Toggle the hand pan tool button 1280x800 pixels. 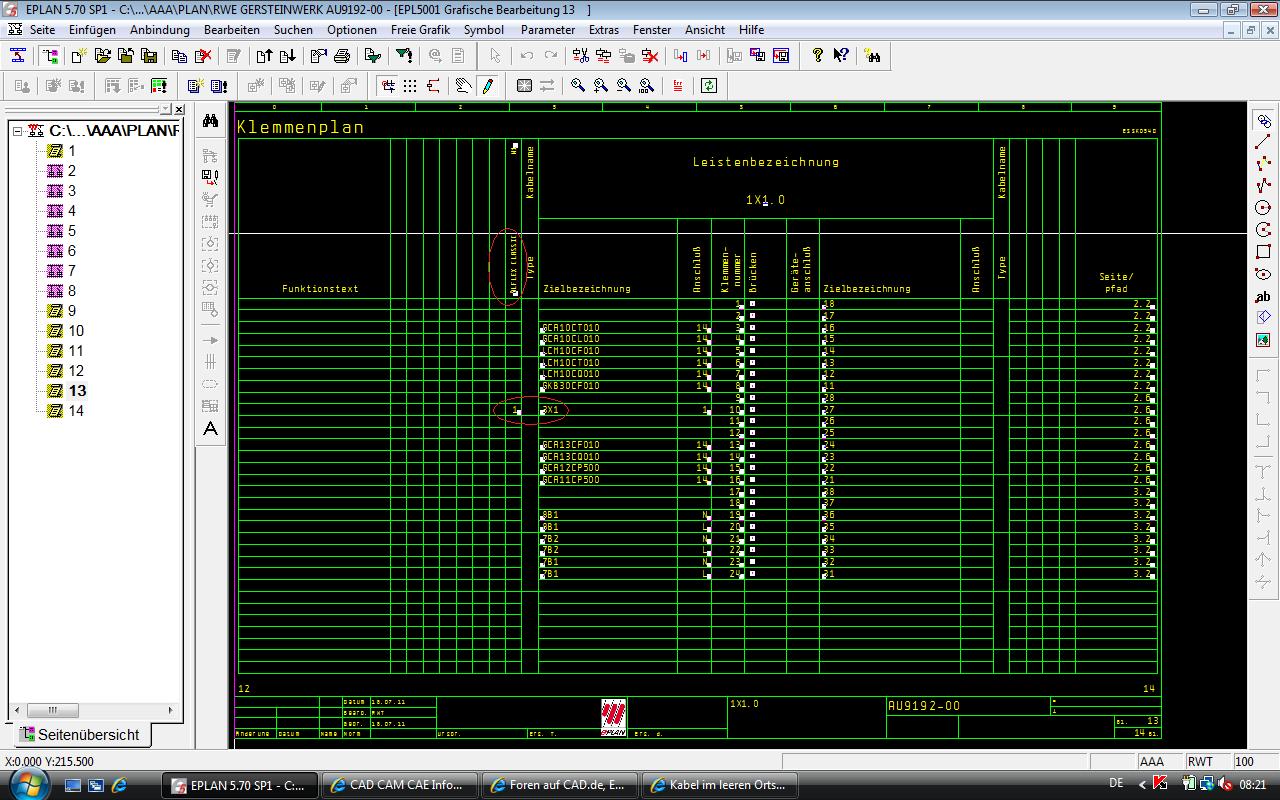click(x=463, y=86)
